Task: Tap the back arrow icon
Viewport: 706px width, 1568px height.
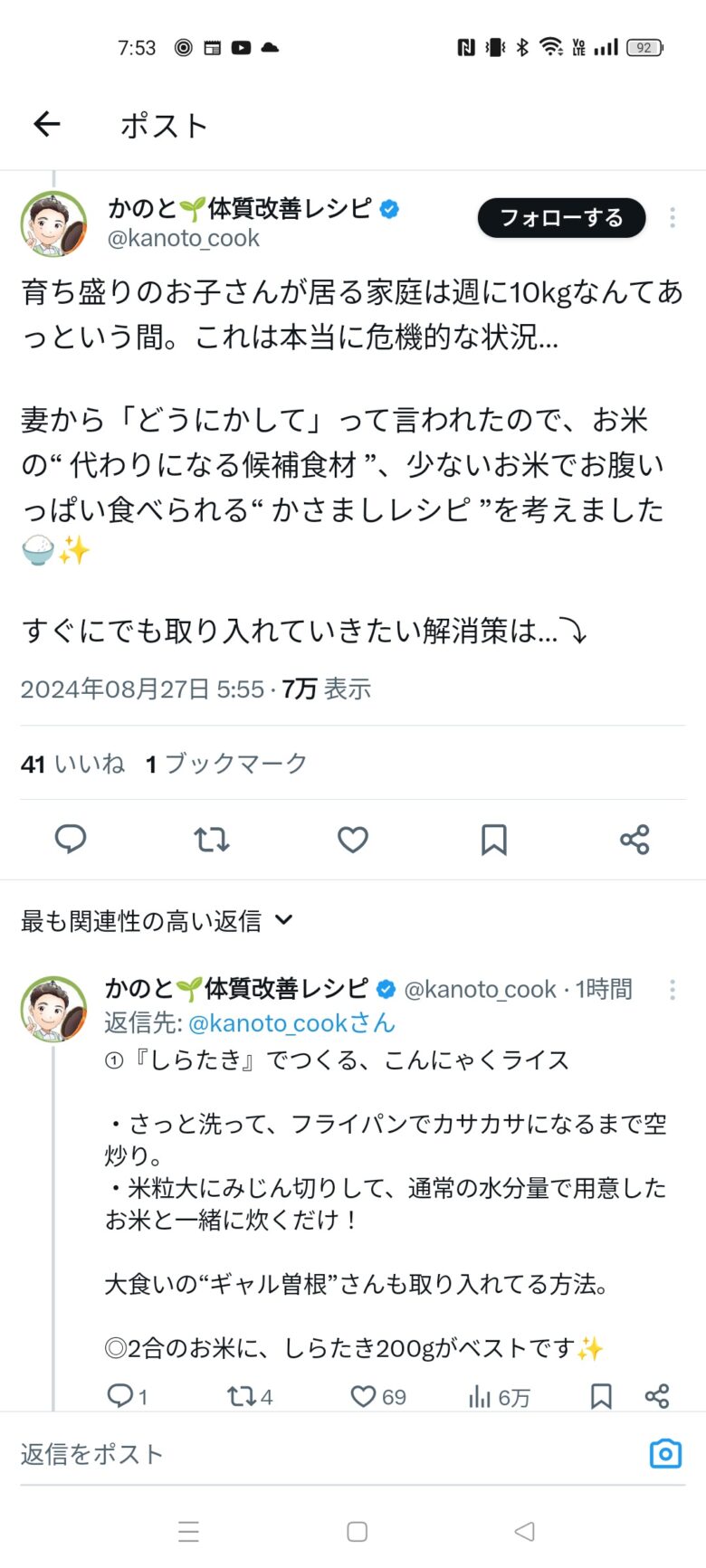Action: 46,124
